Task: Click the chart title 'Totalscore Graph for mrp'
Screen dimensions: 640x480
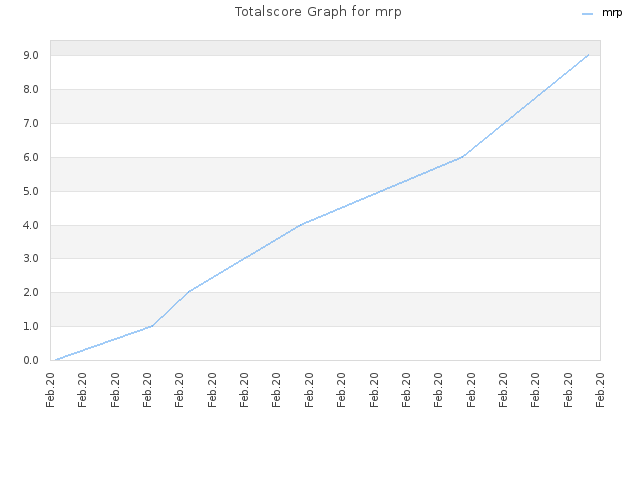Action: (318, 12)
